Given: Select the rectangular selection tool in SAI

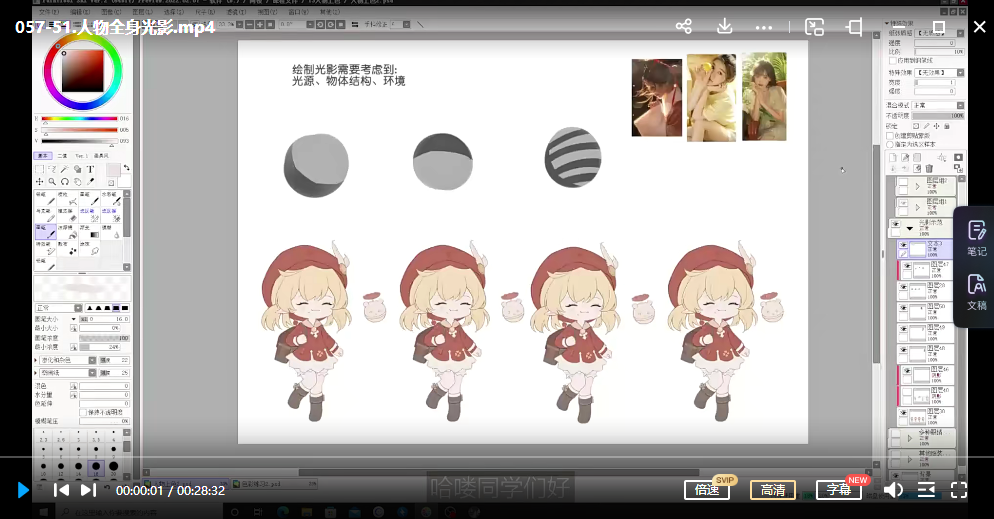Looking at the screenshot, I should (39, 169).
